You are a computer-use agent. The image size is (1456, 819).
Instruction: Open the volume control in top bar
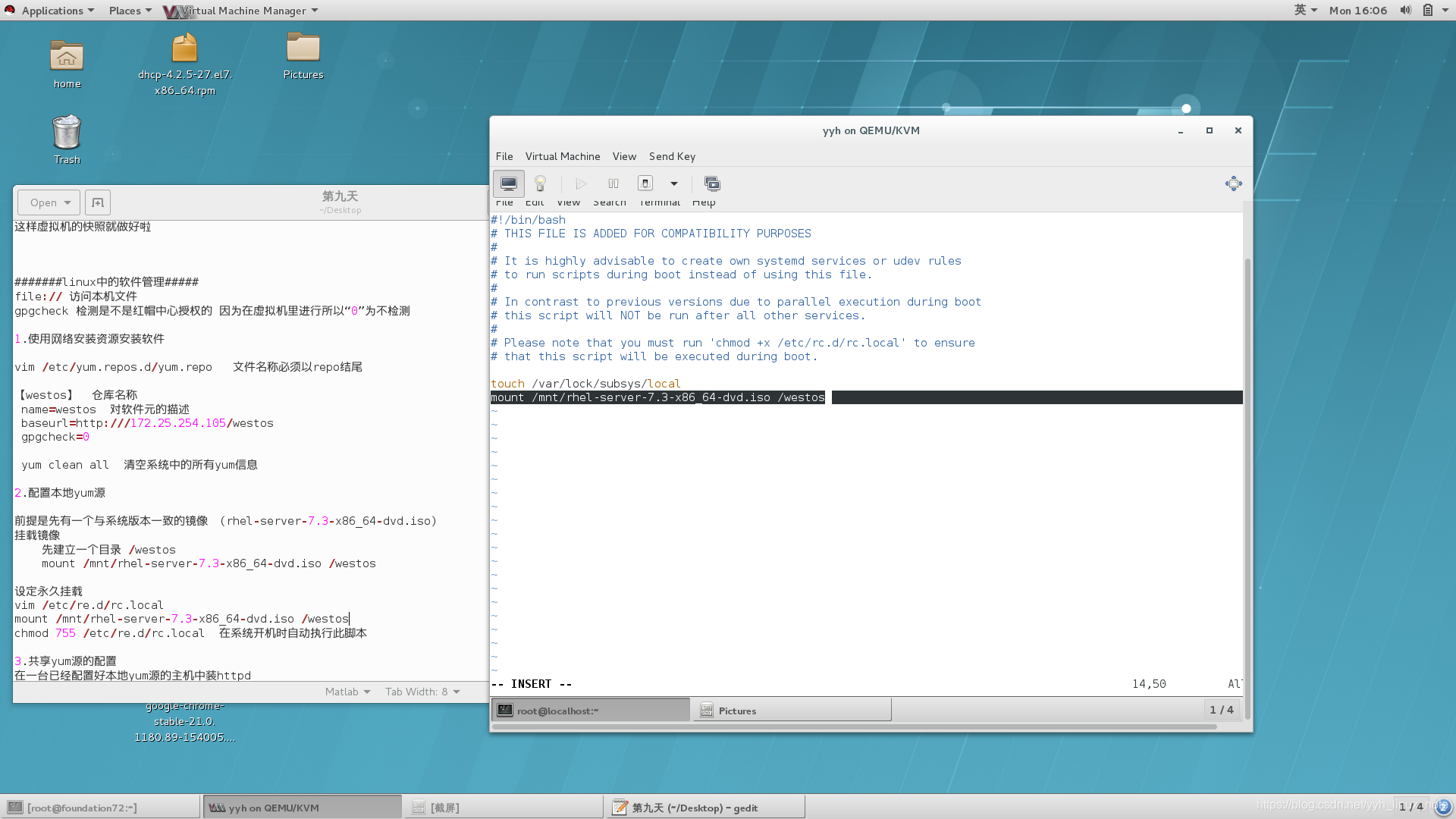click(x=1405, y=10)
